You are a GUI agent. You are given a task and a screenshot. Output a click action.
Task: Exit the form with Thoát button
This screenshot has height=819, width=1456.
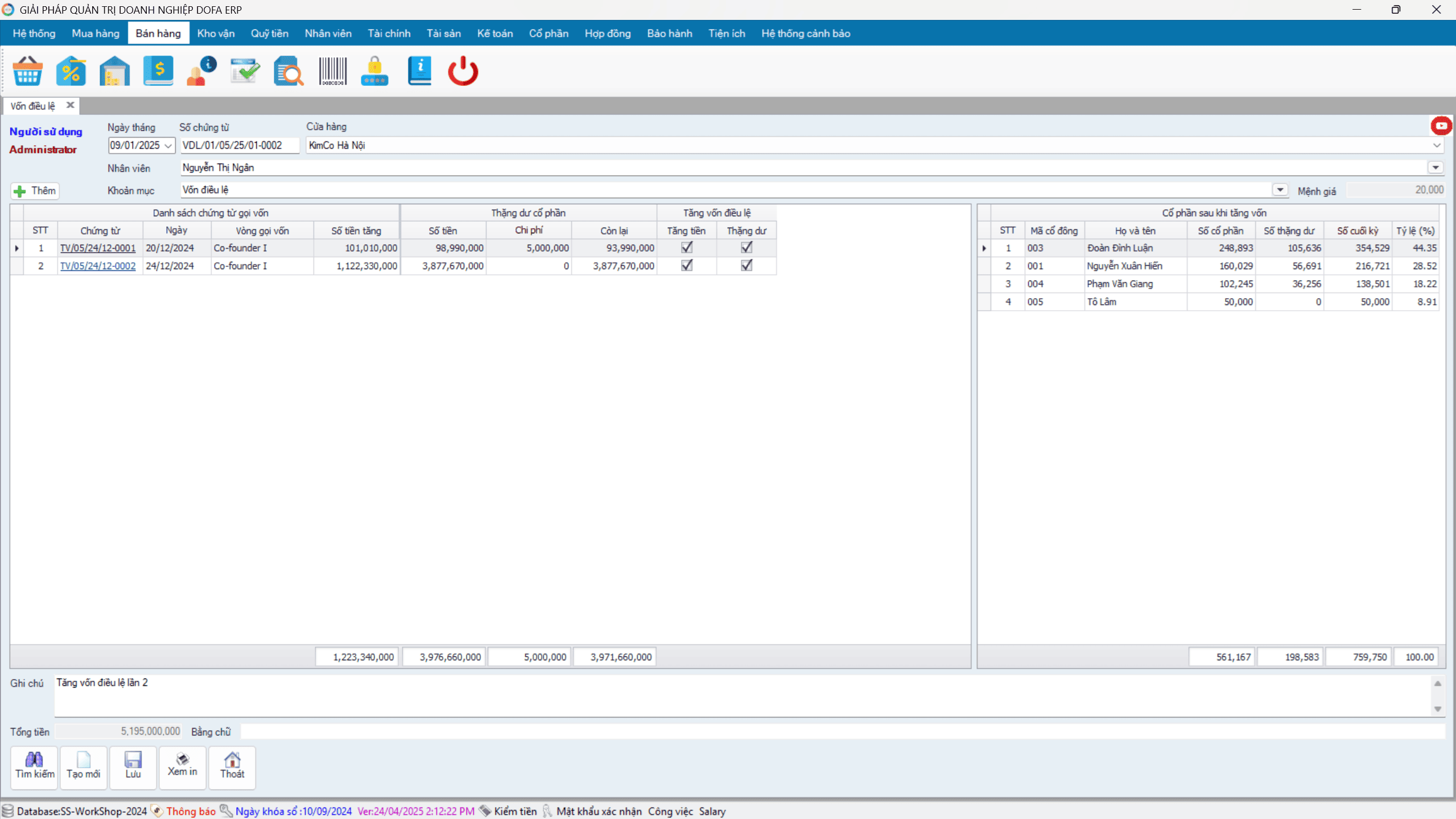click(232, 767)
